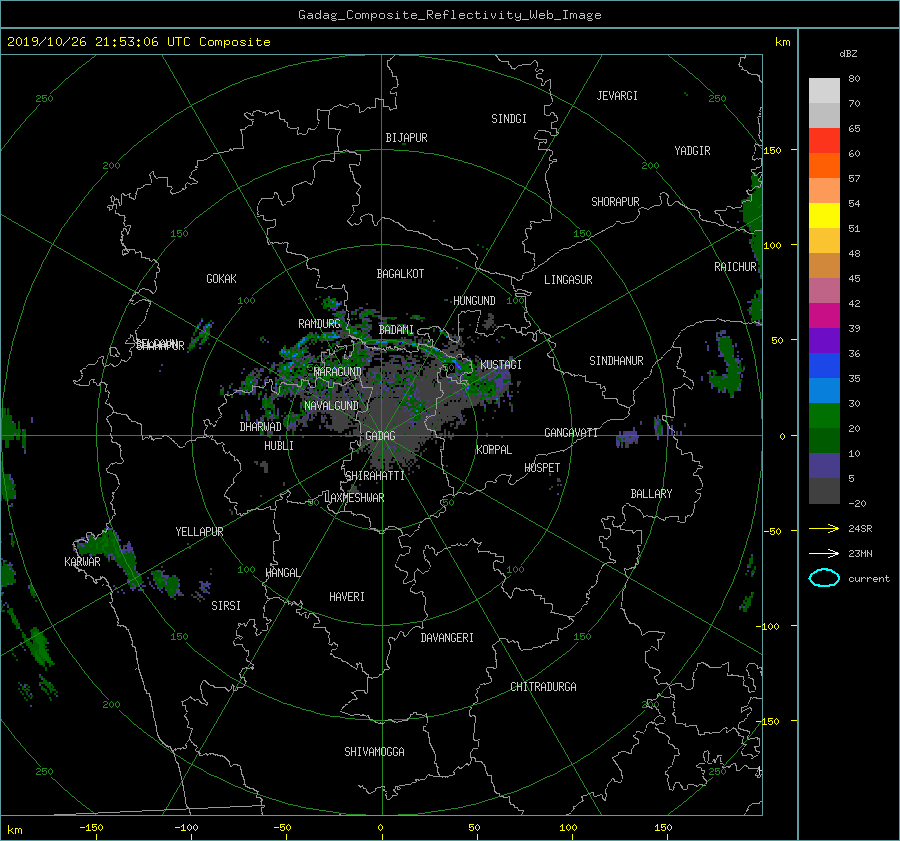Select the magenta 39-42 dBZ color swatch
The height and width of the screenshot is (841, 900).
[824, 316]
